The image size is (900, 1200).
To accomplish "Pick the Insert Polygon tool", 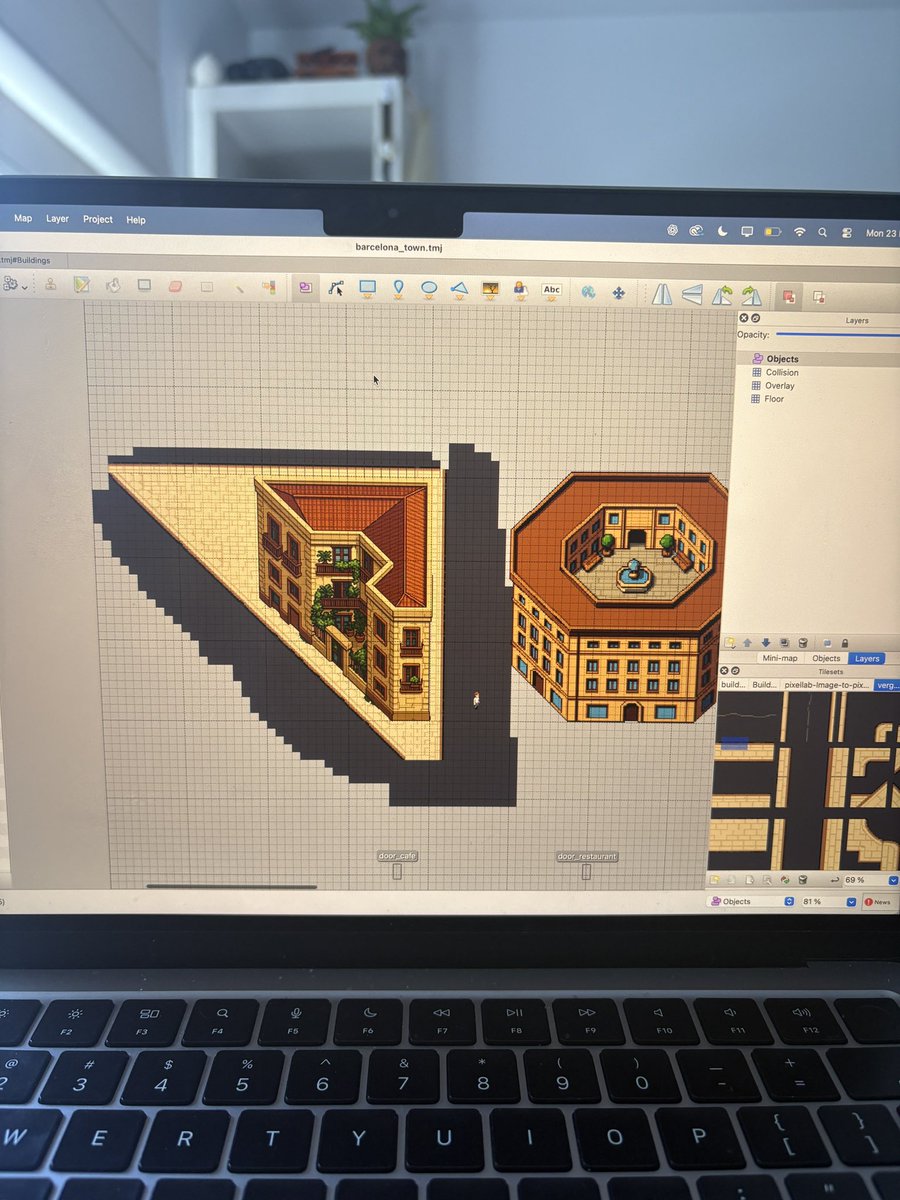I will coord(459,289).
